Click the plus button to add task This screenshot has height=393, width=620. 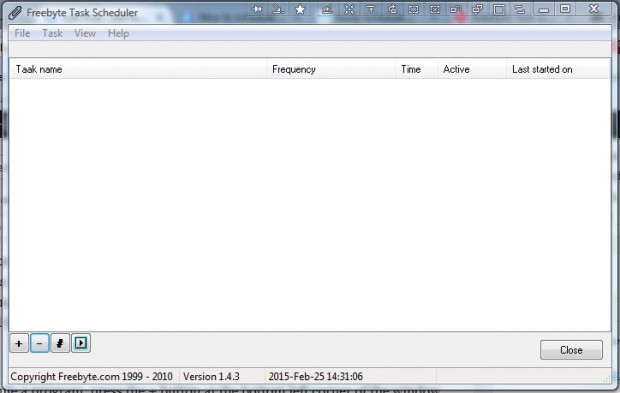coord(19,343)
